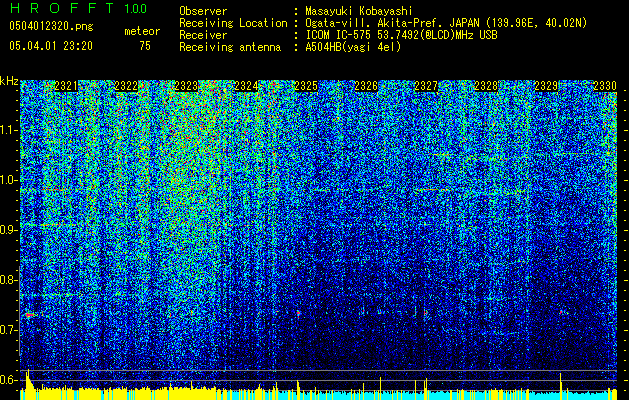629x400 pixels.
Task: Click the 2323 time marker
Action: 186,86
